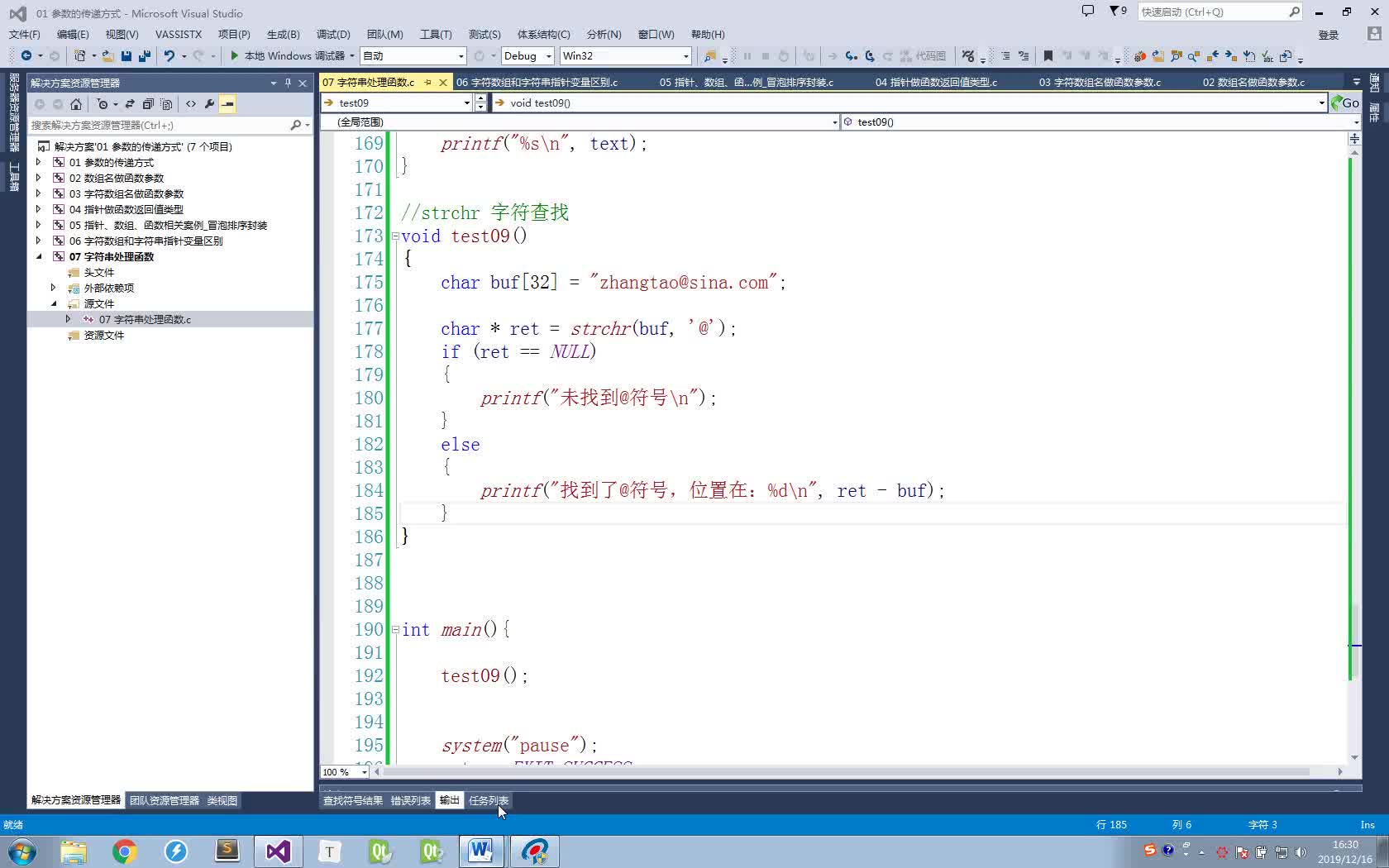Collapse the 07 字符串处理函数 project

pyautogui.click(x=38, y=256)
